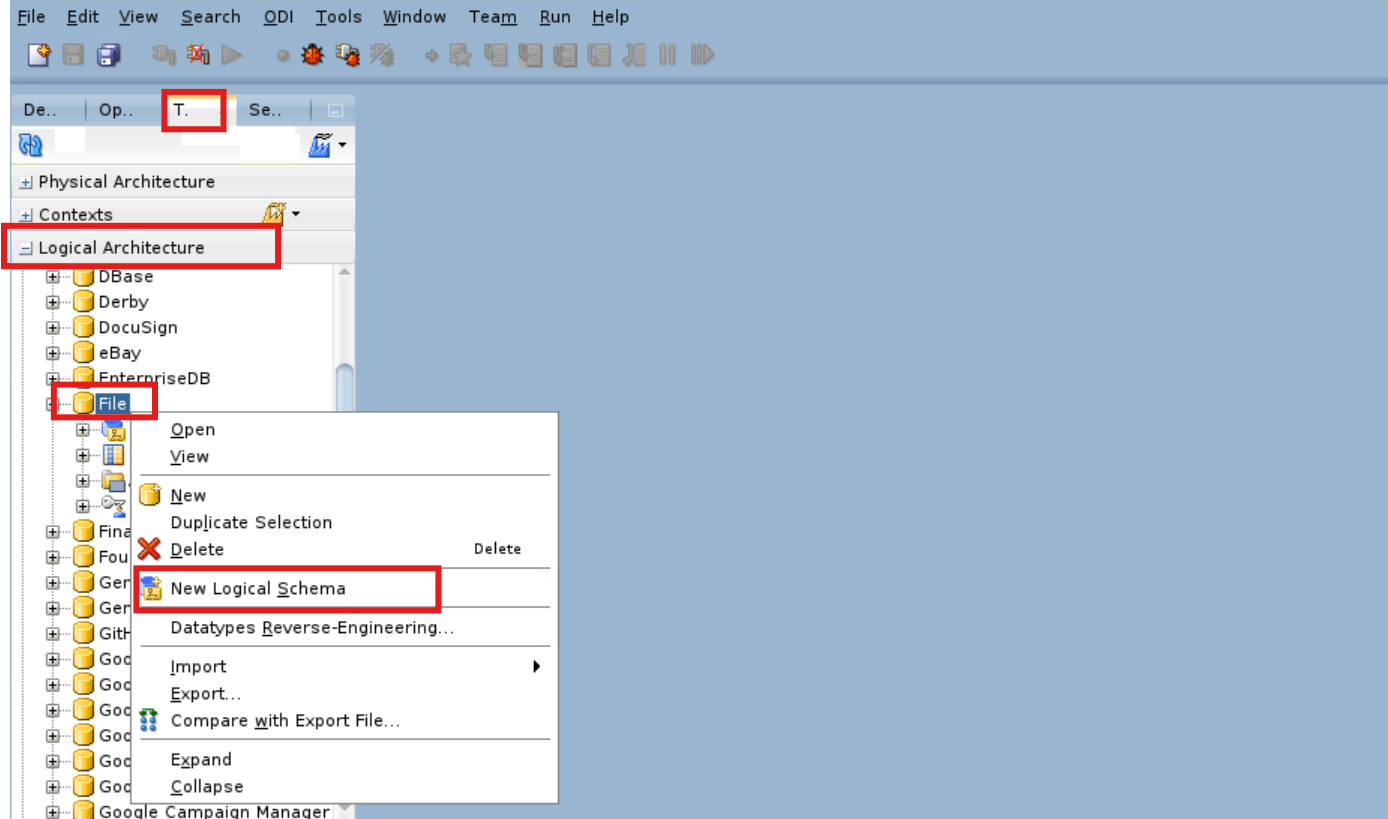The height and width of the screenshot is (819, 1388).
Task: Open the Security navigator tab
Action: tap(267, 110)
